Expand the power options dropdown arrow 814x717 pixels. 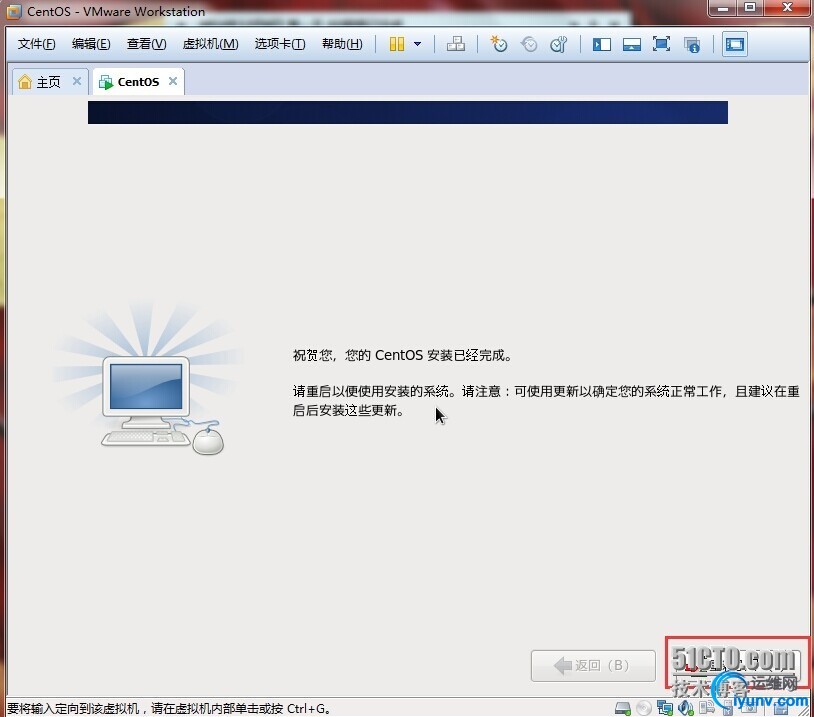[x=417, y=44]
